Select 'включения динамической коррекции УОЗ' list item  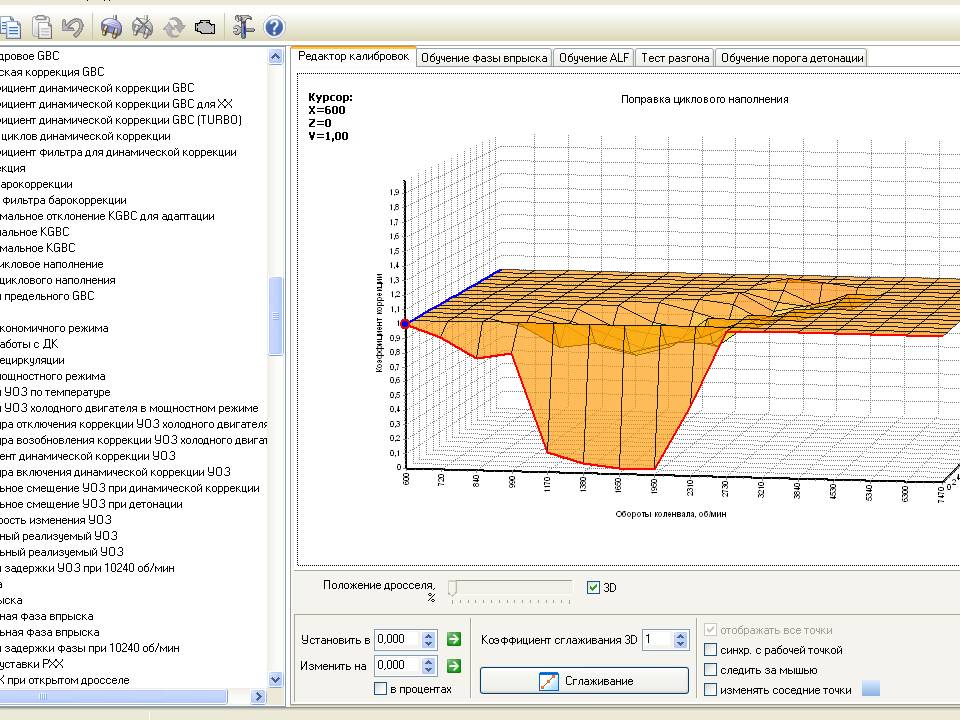(x=115, y=472)
